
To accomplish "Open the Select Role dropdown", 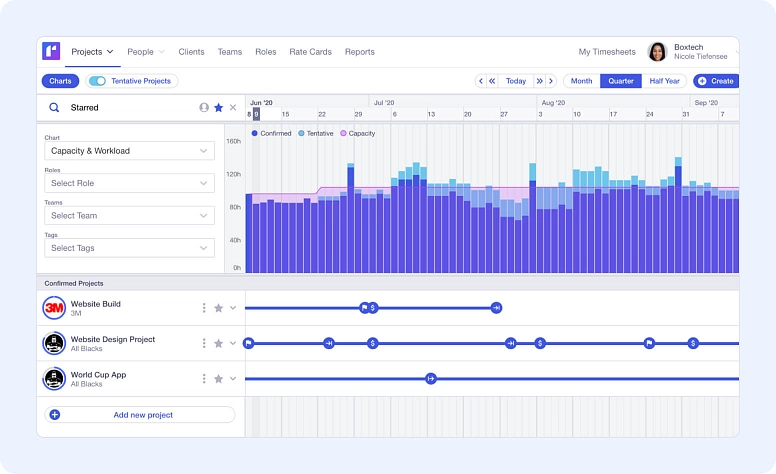I will pyautogui.click(x=130, y=183).
